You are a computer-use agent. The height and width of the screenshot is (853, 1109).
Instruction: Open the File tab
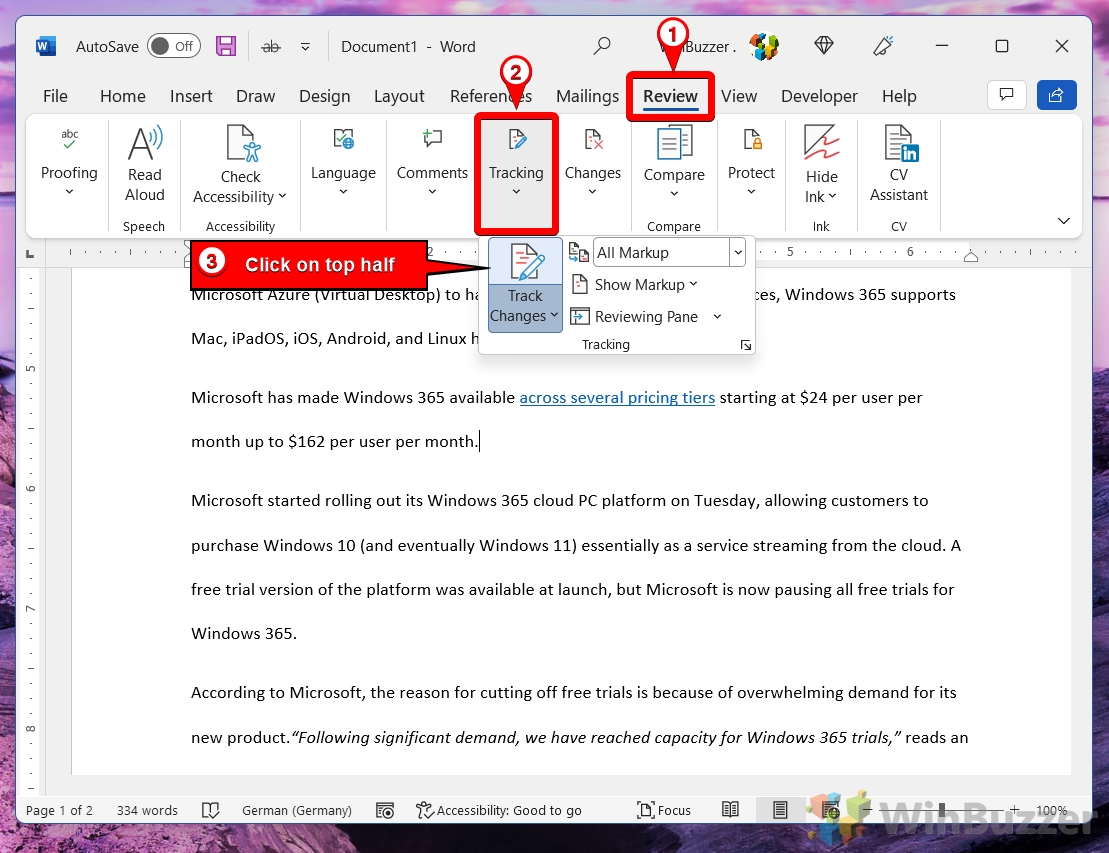click(x=55, y=96)
